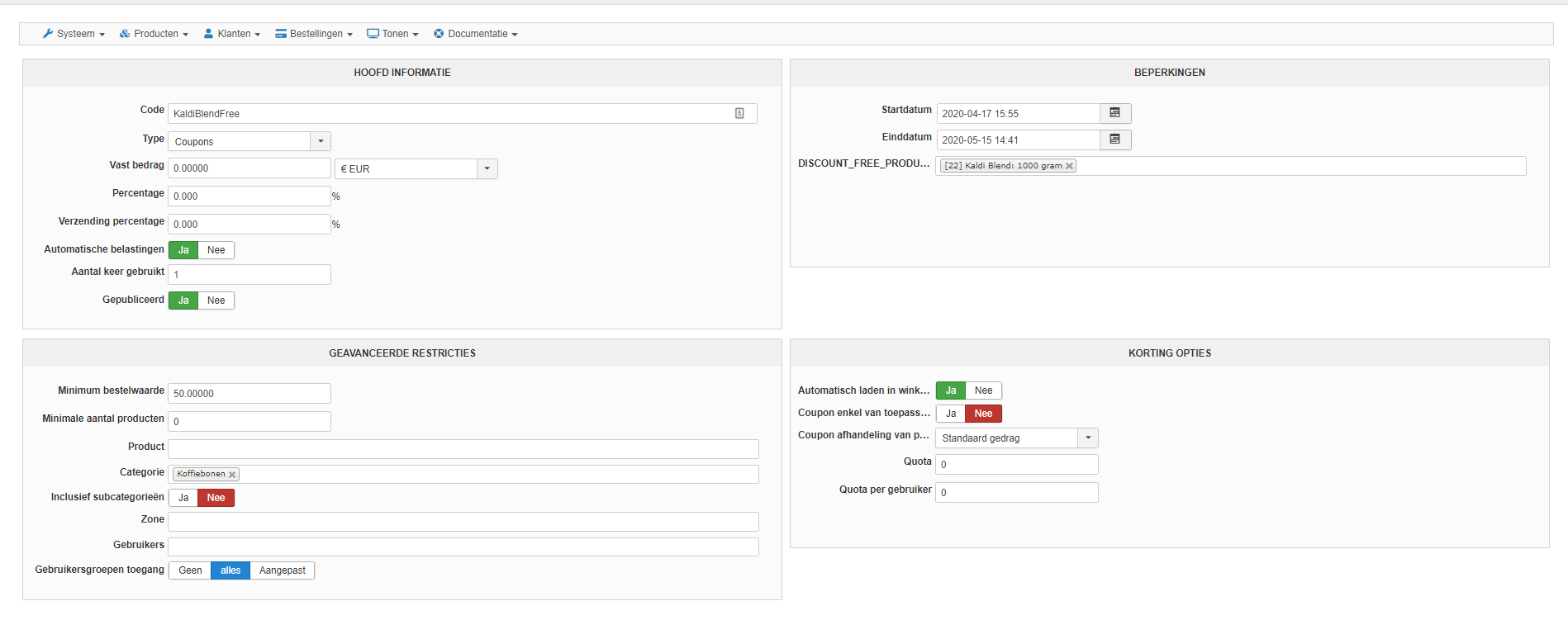Screen dimensions: 1568x620
Task: Open the Standaard gedrag dropdown
Action: pyautogui.click(x=1017, y=438)
